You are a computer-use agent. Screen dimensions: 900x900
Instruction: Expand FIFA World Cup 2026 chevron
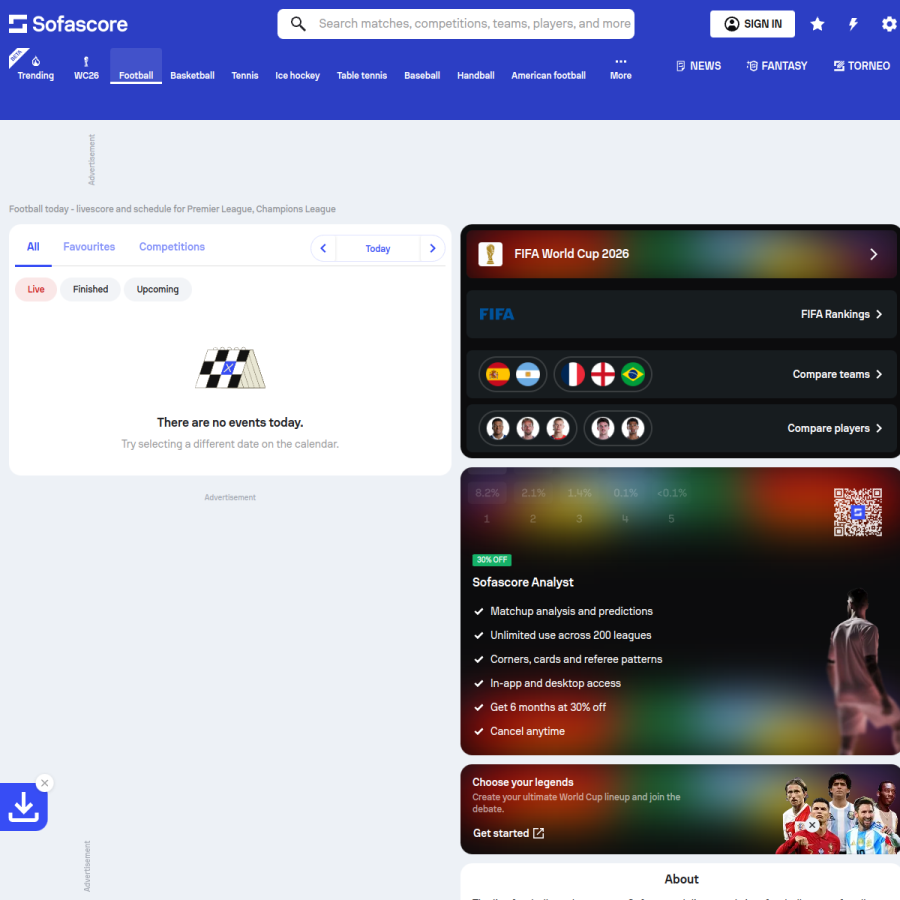pos(873,254)
